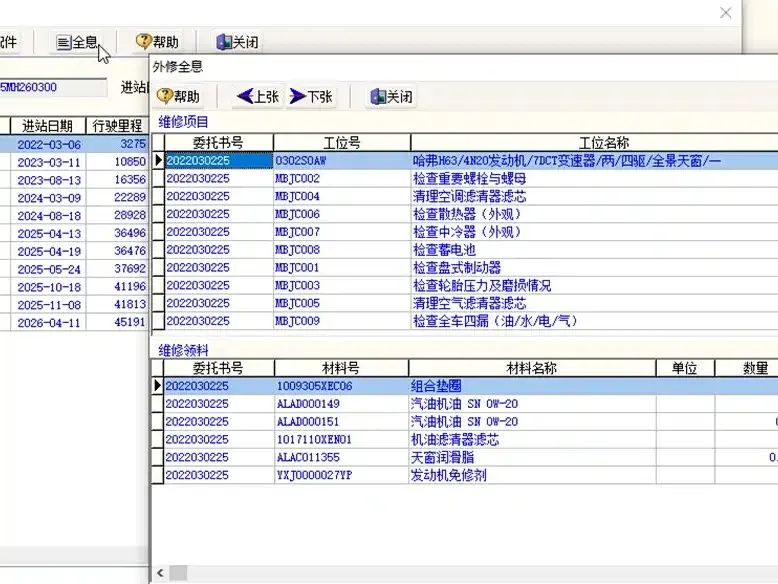This screenshot has width=778, height=584.
Task: Click the horizontal scrollbar left arrow
Action: tap(160, 573)
